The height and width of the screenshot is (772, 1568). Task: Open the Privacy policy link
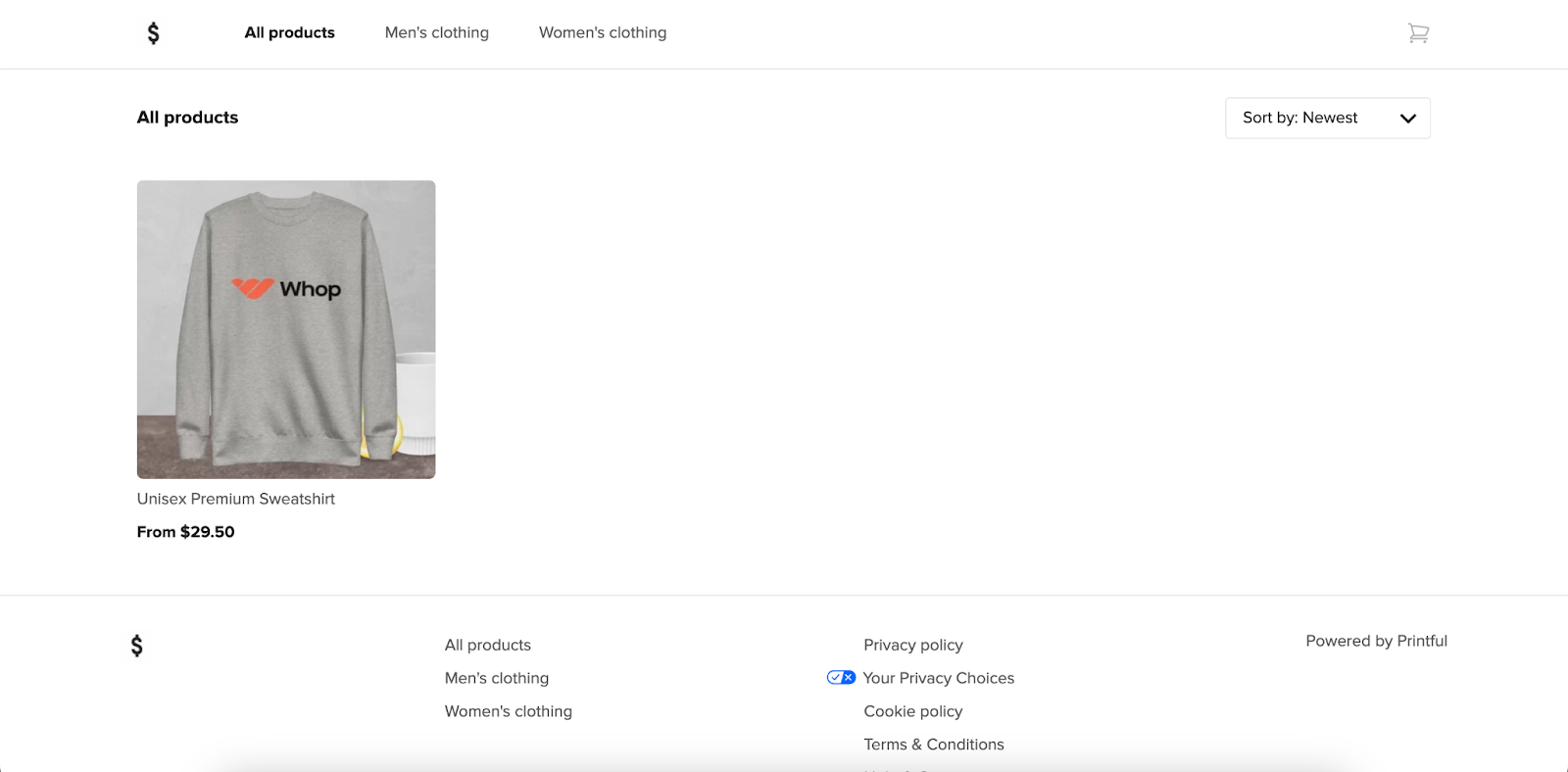pos(913,645)
